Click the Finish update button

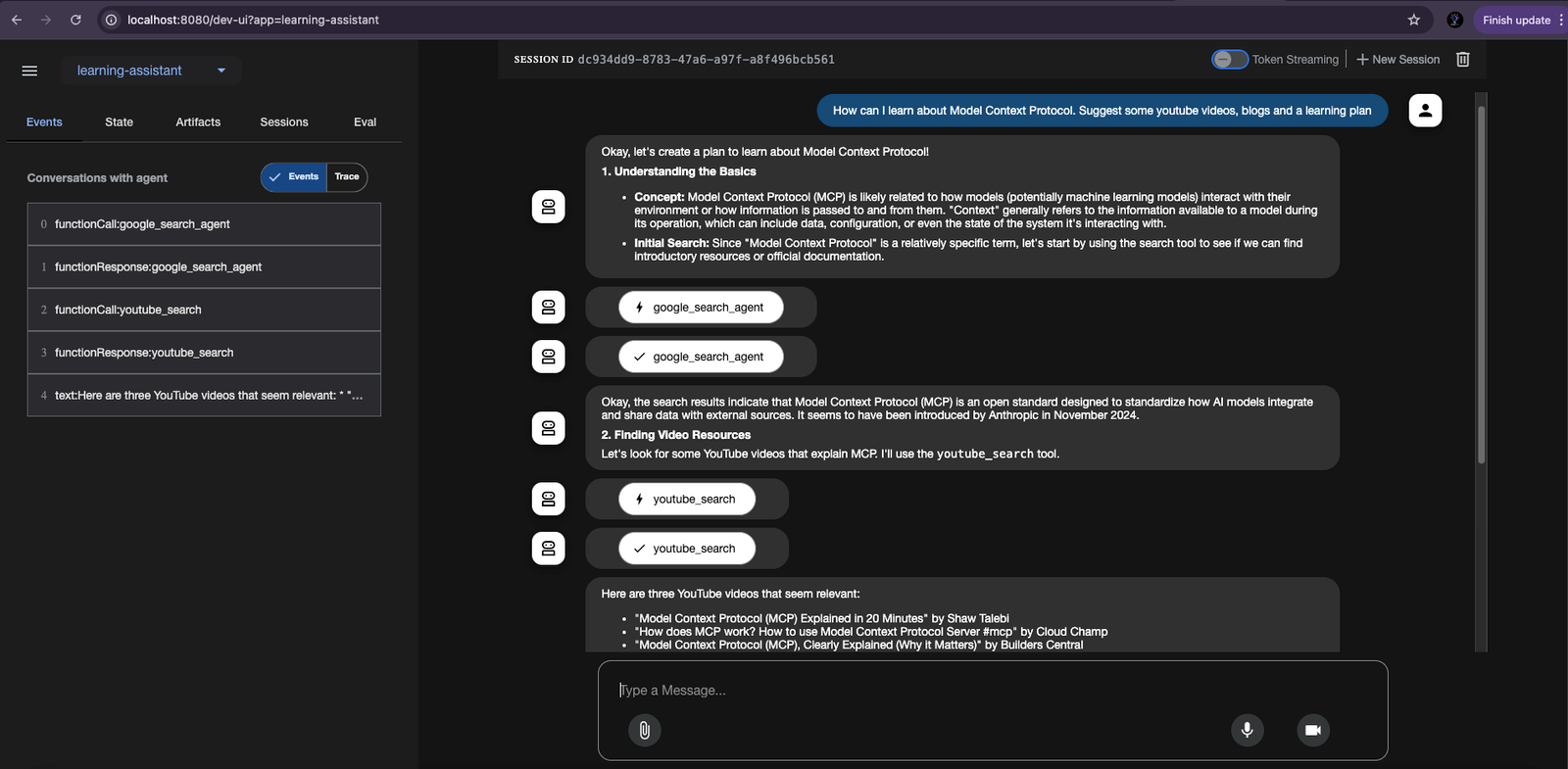[x=1515, y=20]
